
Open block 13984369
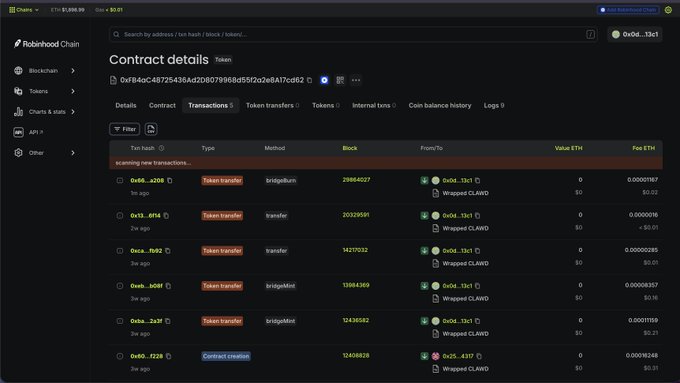356,285
